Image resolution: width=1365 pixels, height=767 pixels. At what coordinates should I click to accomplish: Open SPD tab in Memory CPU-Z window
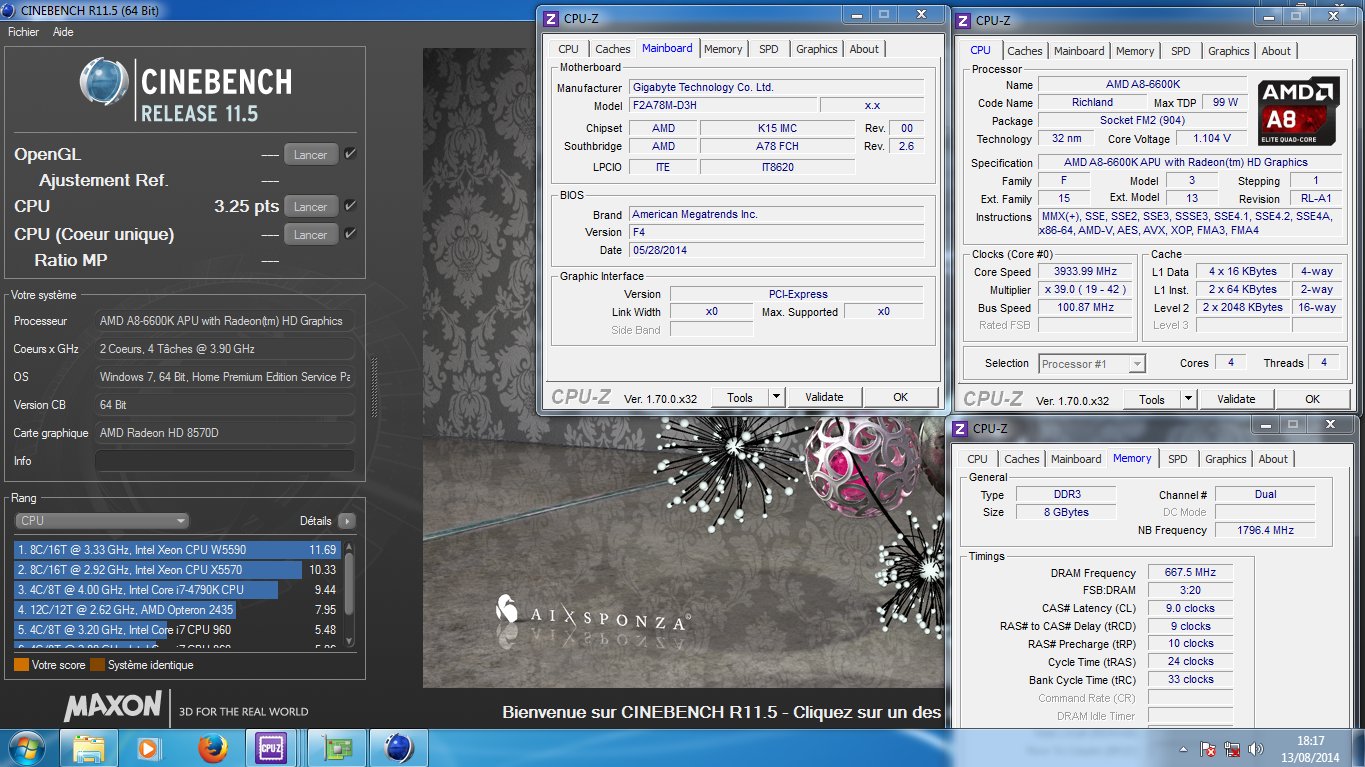click(x=1178, y=459)
